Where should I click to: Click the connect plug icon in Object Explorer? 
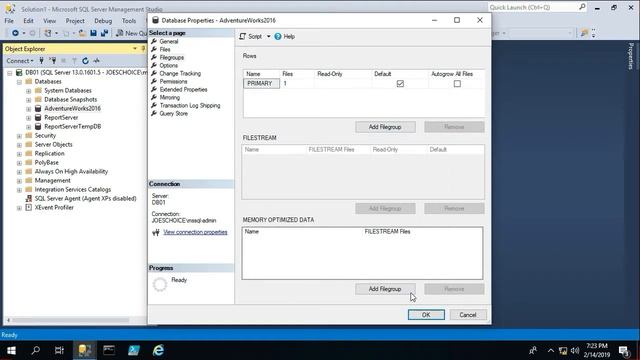tap(42, 61)
